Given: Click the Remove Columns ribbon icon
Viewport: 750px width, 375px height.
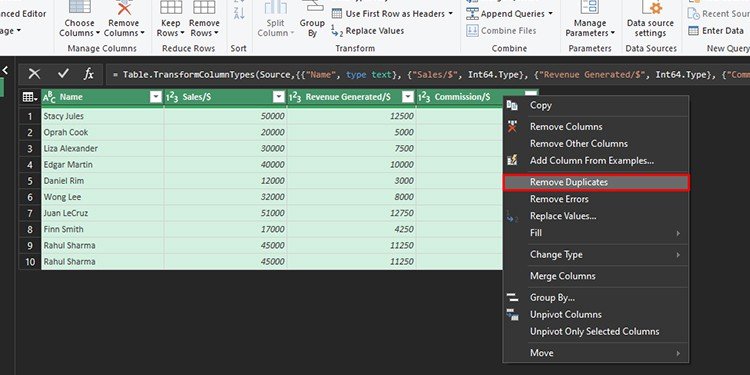Looking at the screenshot, I should (124, 7).
